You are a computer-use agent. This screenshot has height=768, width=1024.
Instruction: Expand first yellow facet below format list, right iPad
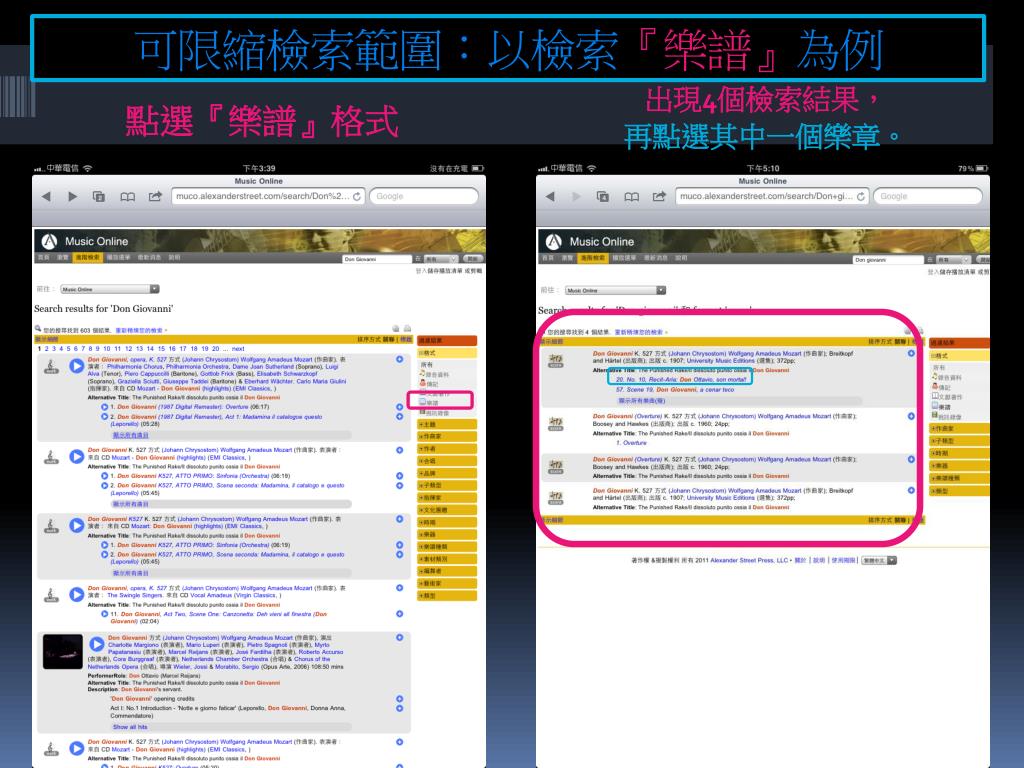[x=959, y=429]
